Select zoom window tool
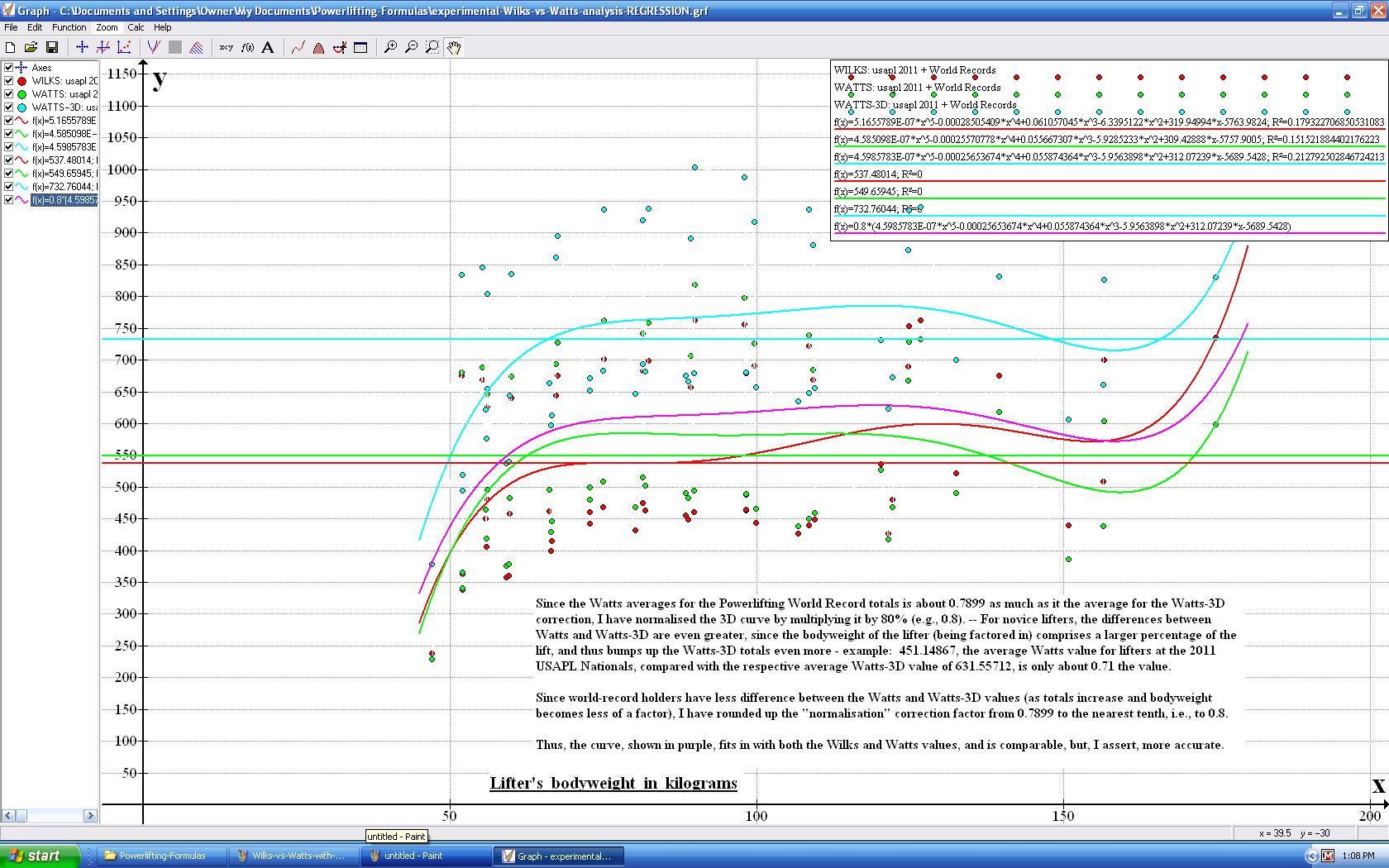Screen dimensions: 1389x868 [432, 47]
